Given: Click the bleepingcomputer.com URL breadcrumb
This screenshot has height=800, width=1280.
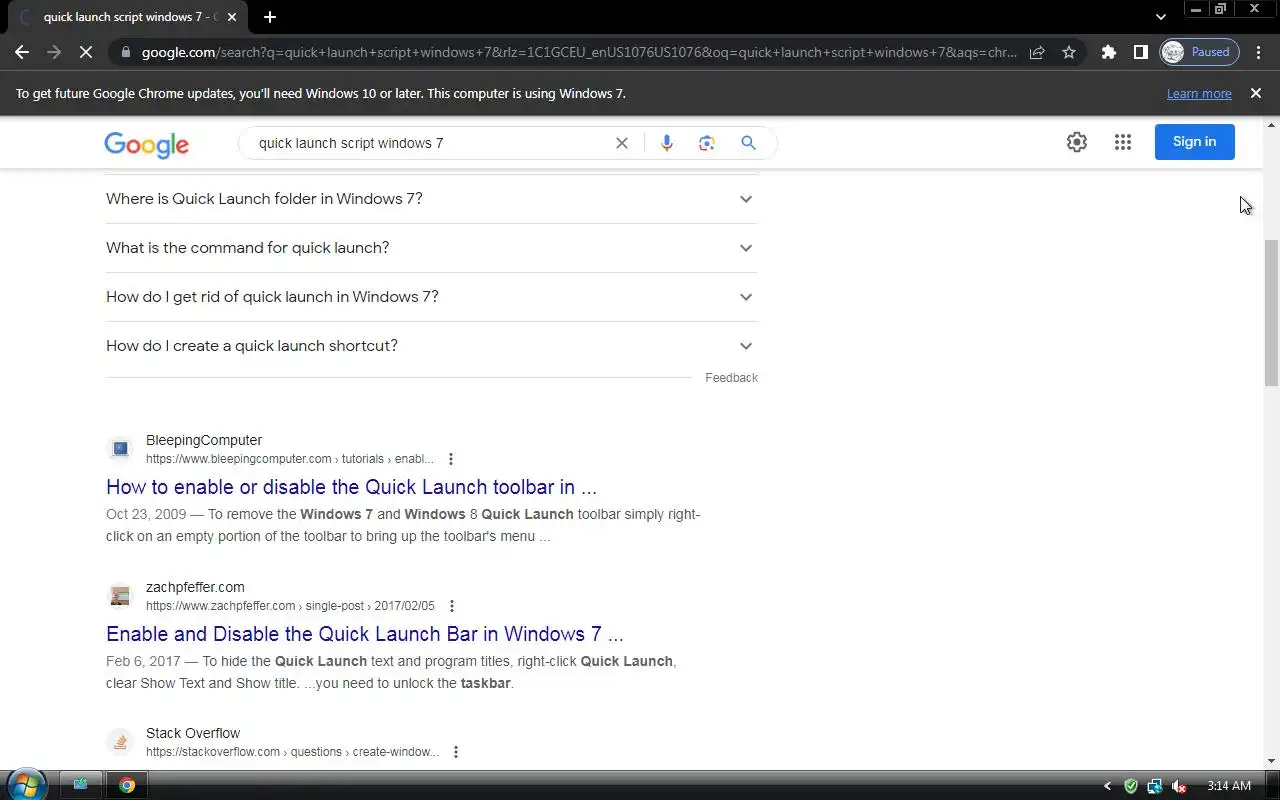Looking at the screenshot, I should coord(290,459).
